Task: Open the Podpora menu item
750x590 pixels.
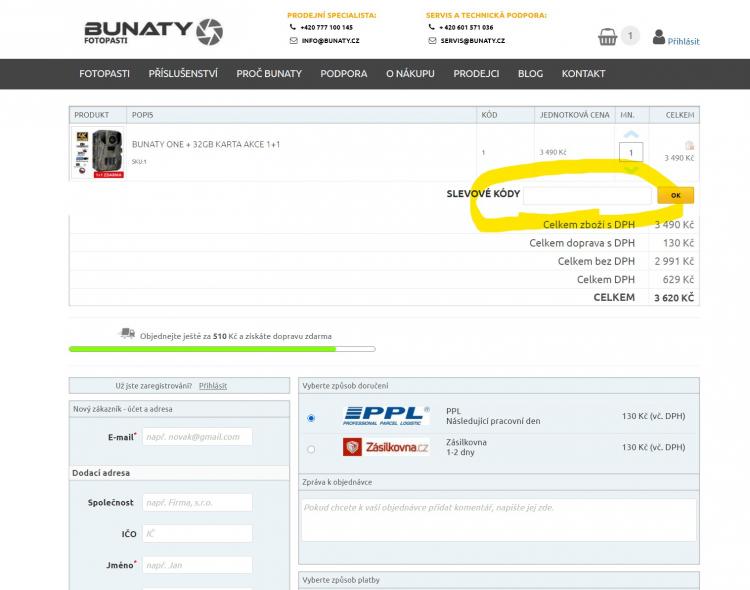Action: point(344,74)
